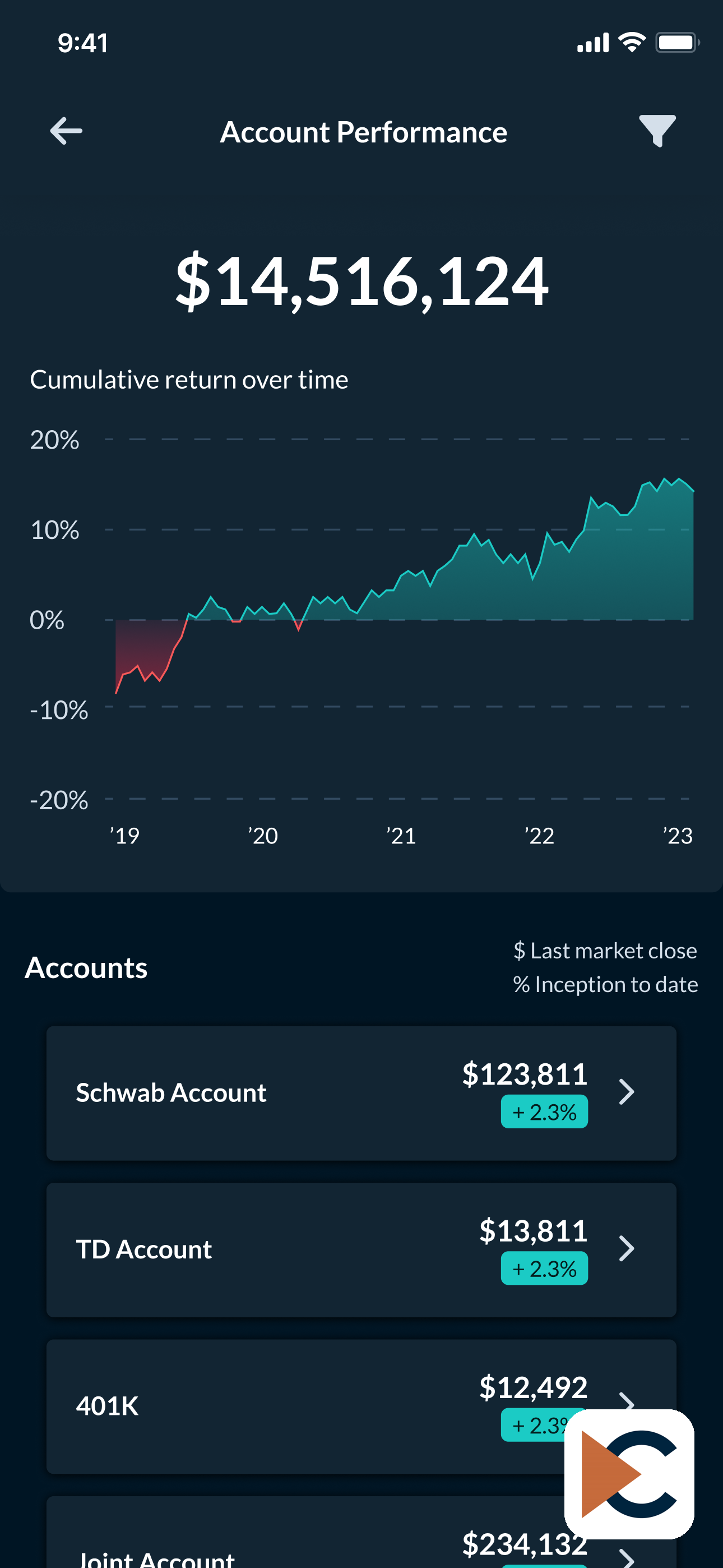The width and height of the screenshot is (723, 1568).
Task: Tap the Wi-Fi status icon
Action: (x=632, y=43)
